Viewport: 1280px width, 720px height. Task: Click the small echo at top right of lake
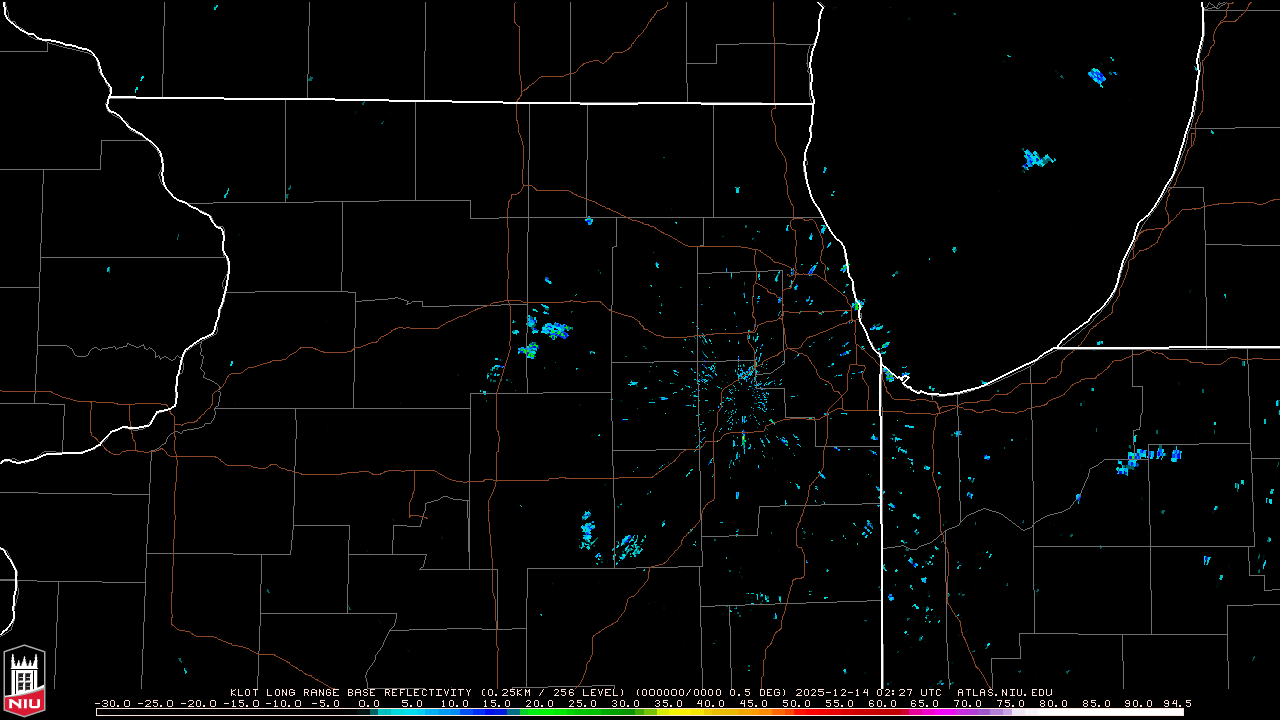coord(1097,76)
